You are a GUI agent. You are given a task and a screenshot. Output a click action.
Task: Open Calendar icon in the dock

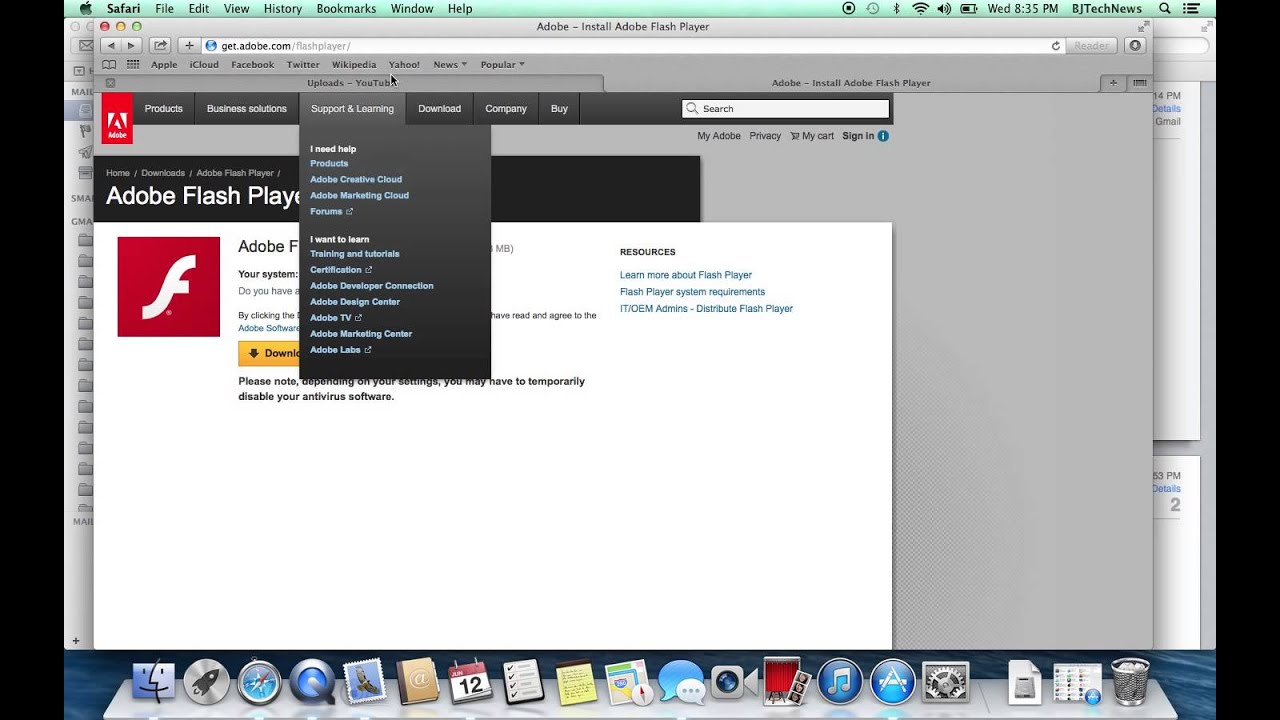469,683
